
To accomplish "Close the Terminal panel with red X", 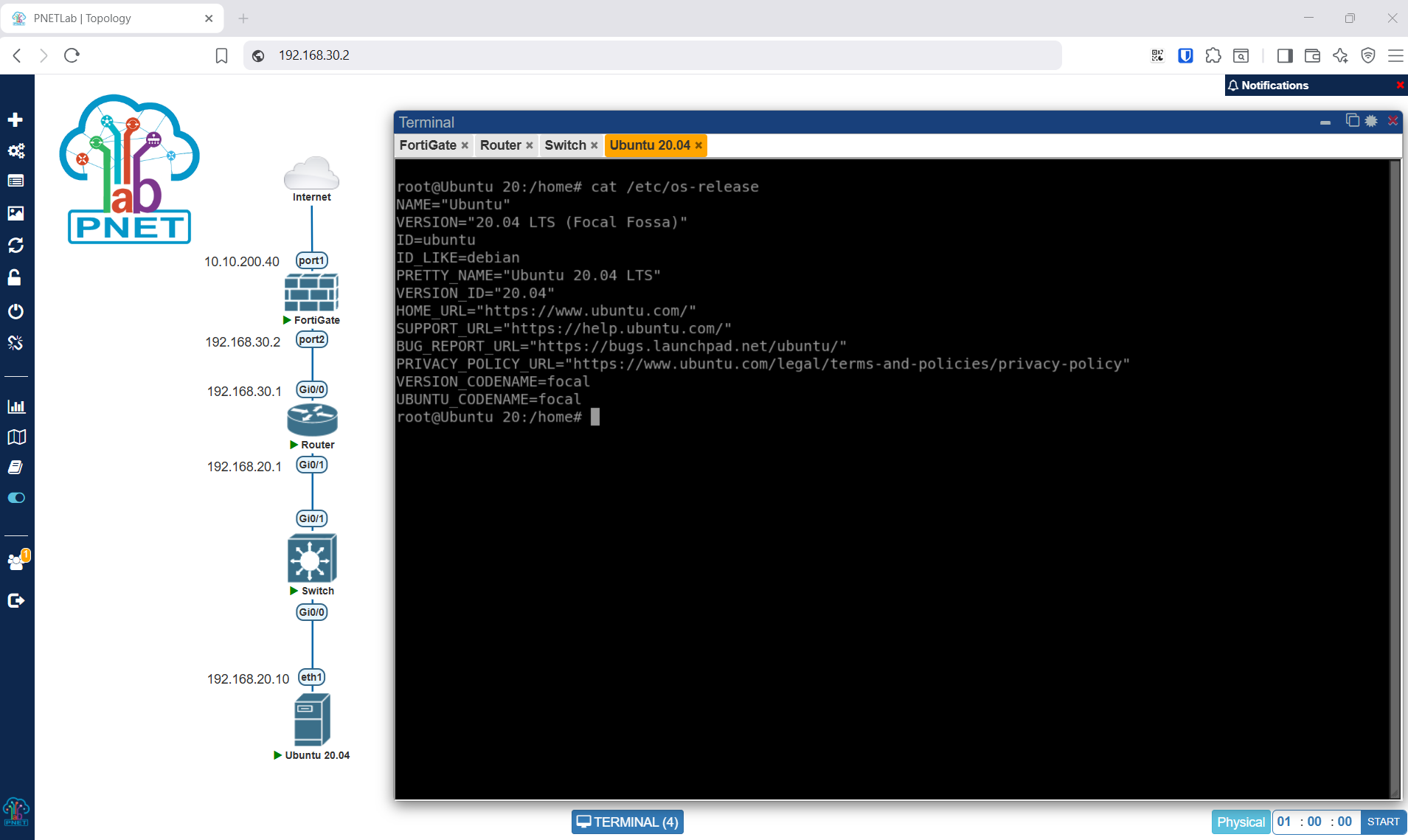I will tap(1393, 120).
